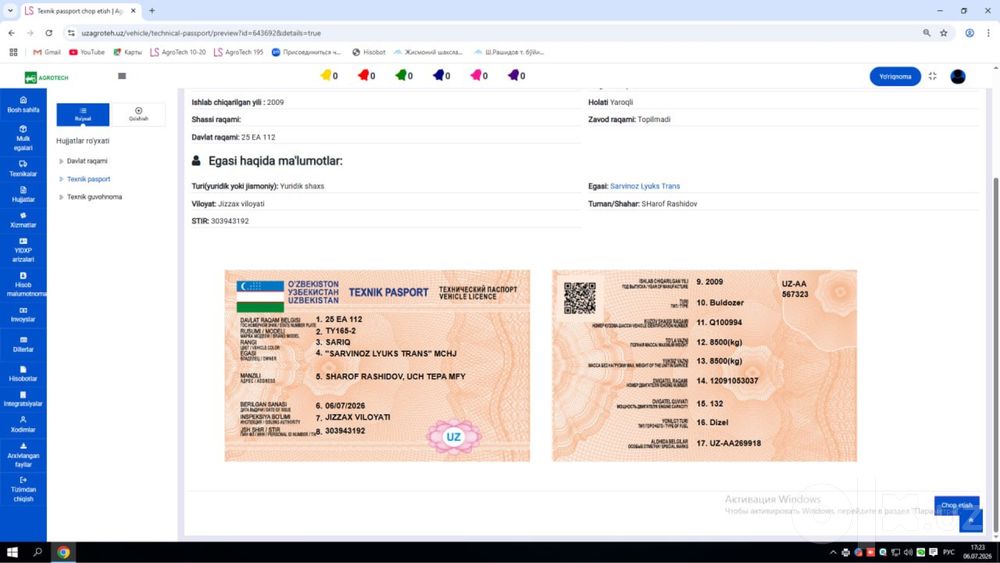Click the РУС language indicator
Screen dimensions: 1000x563
pos(949,552)
